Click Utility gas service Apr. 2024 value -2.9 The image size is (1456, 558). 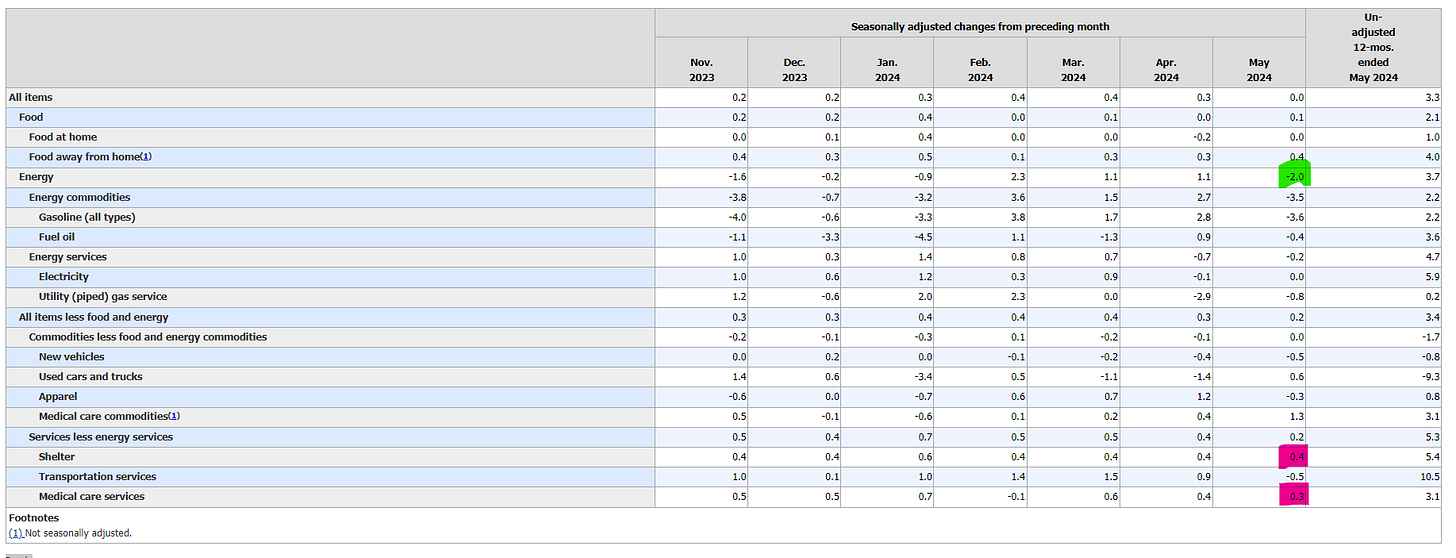click(1201, 297)
